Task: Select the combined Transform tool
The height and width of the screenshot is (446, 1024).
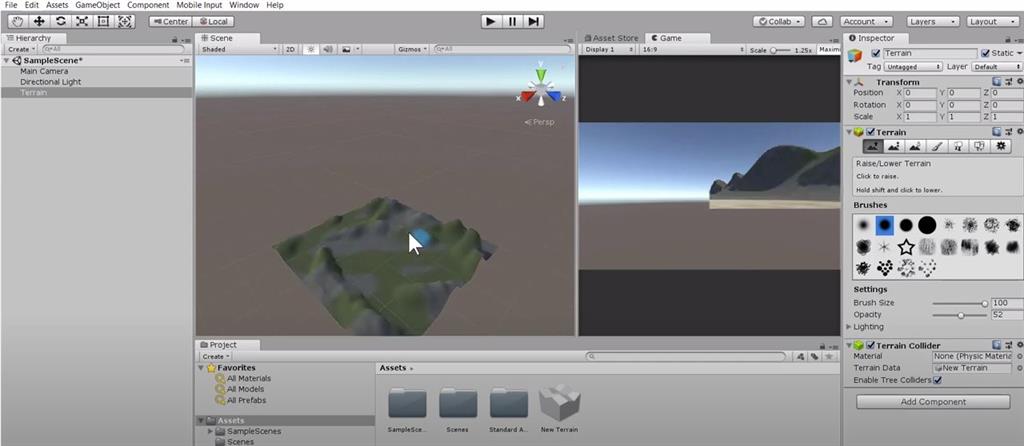Action: point(125,22)
